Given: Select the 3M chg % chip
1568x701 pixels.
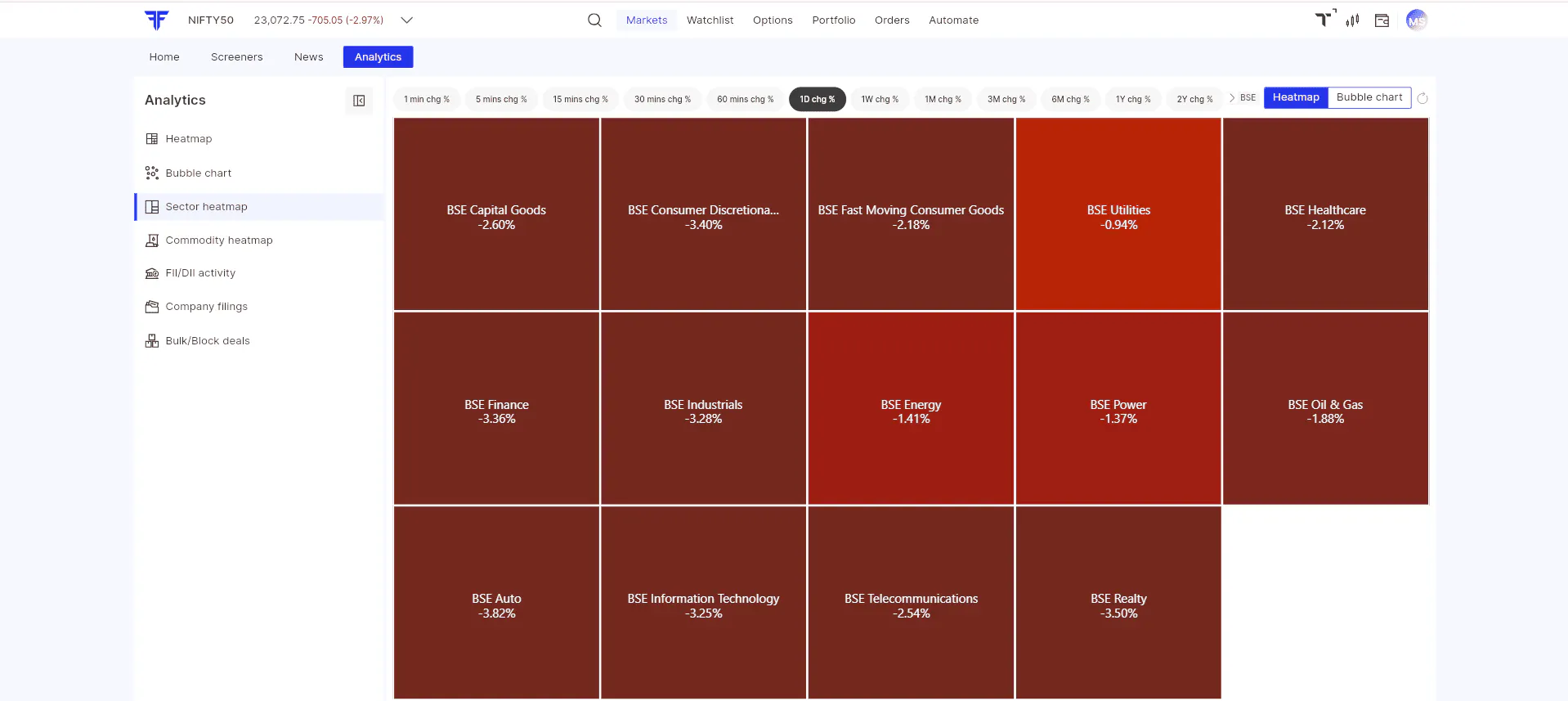Looking at the screenshot, I should point(1006,100).
